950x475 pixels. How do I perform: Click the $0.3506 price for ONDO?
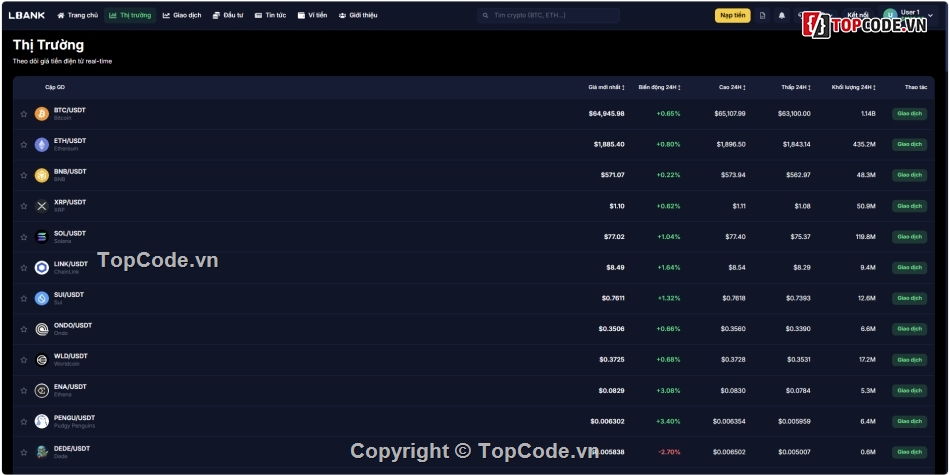(x=611, y=329)
